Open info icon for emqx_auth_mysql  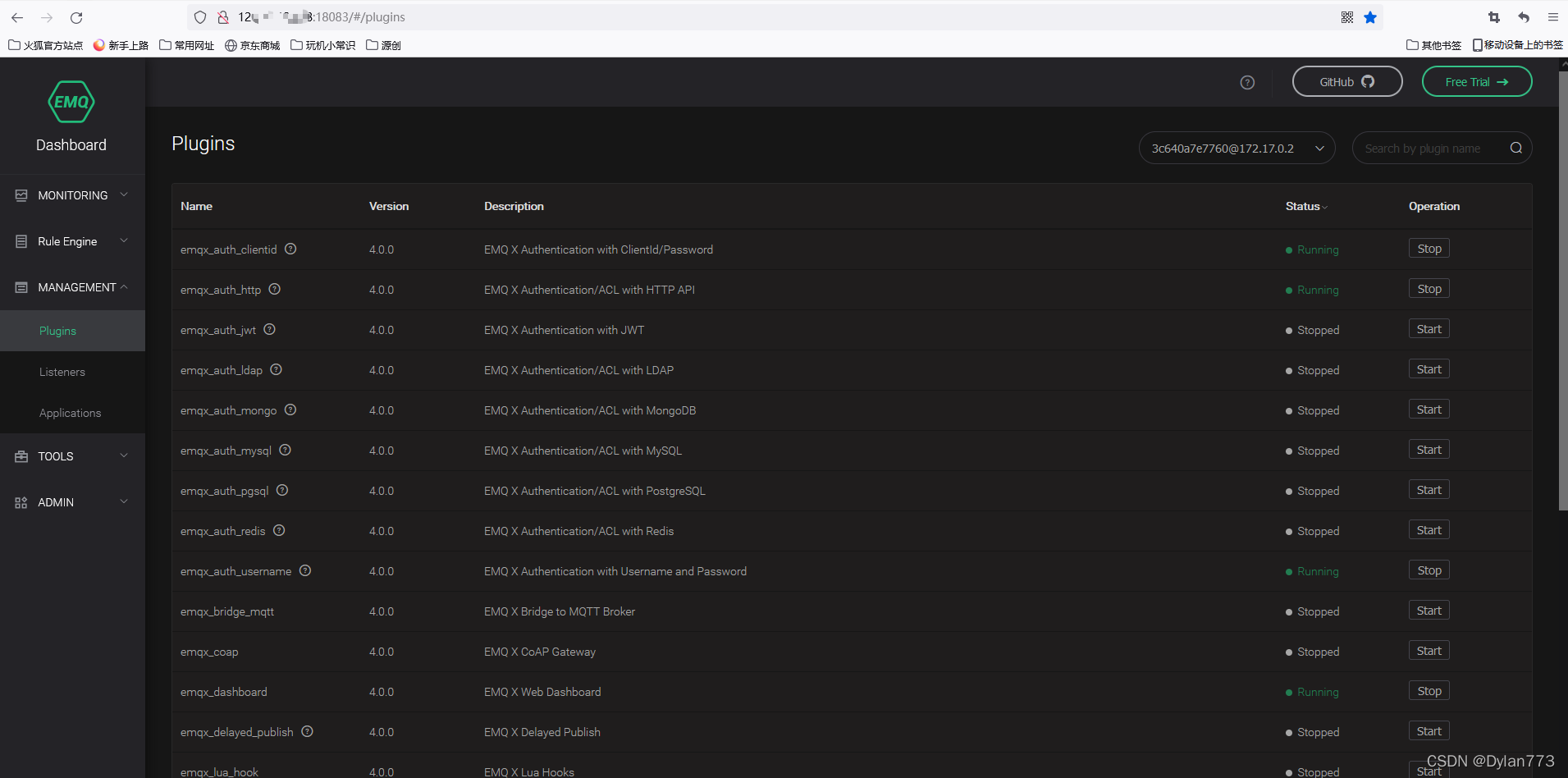tap(285, 450)
